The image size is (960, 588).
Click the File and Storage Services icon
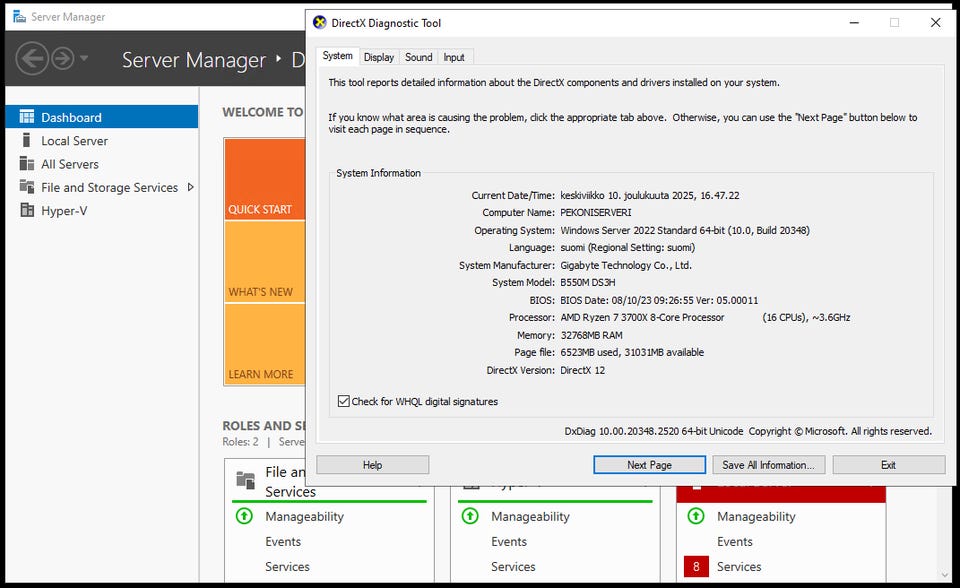[27, 187]
